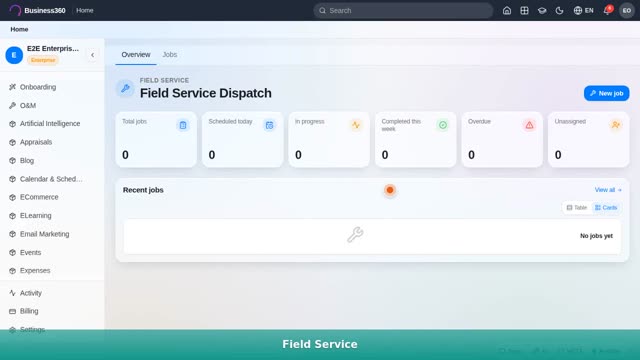Click the Completed this week check icon
Image resolution: width=640 pixels, height=360 pixels.
coord(442,125)
